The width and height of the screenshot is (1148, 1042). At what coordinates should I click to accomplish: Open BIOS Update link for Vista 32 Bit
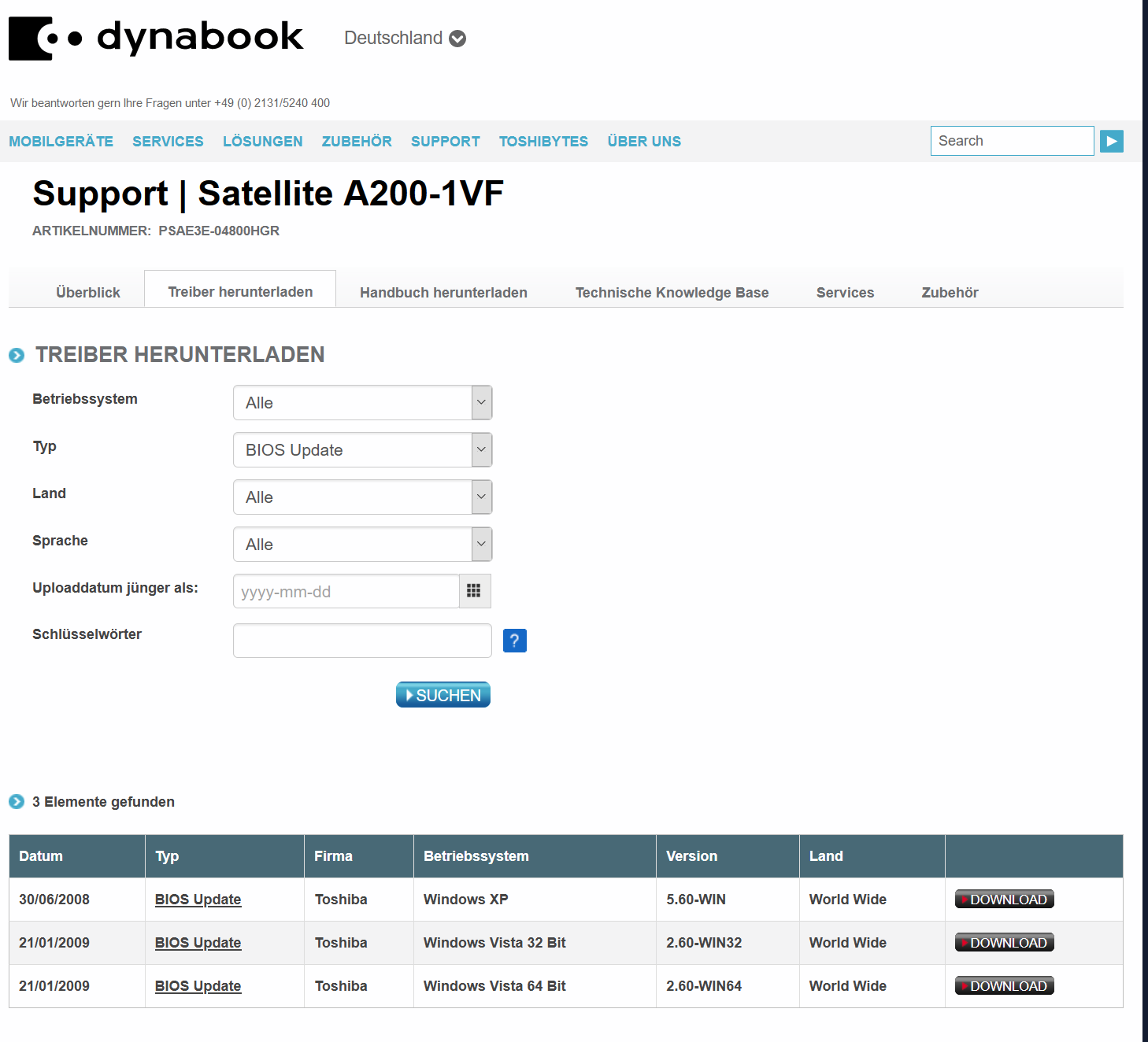pyautogui.click(x=198, y=943)
